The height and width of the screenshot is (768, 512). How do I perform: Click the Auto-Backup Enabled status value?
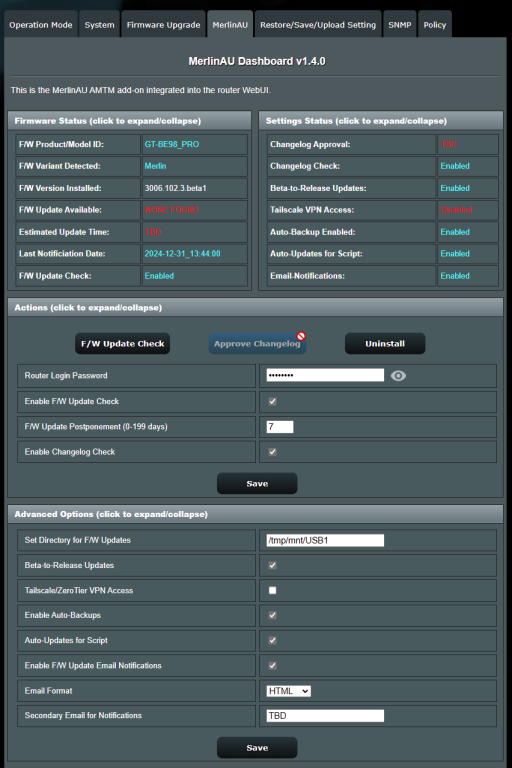tap(455, 232)
